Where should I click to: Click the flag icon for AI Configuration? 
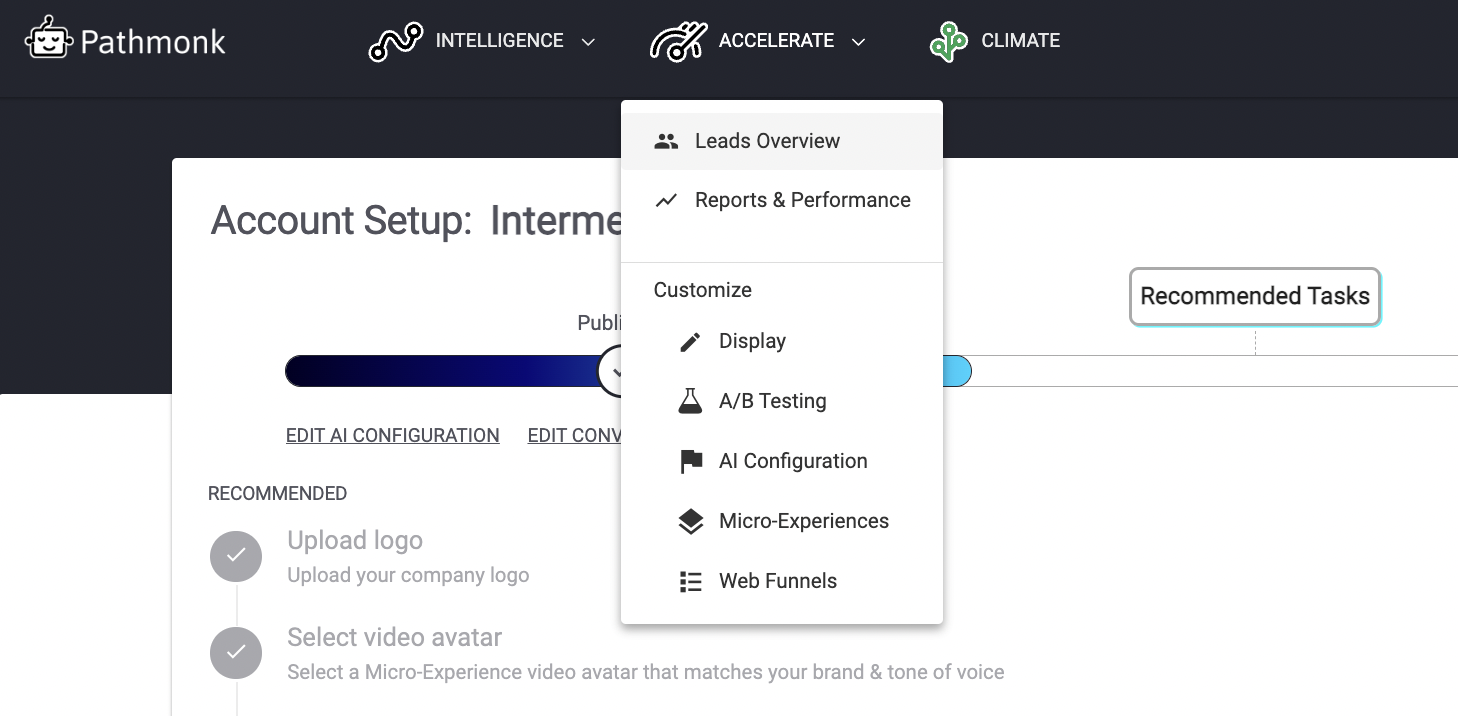690,462
